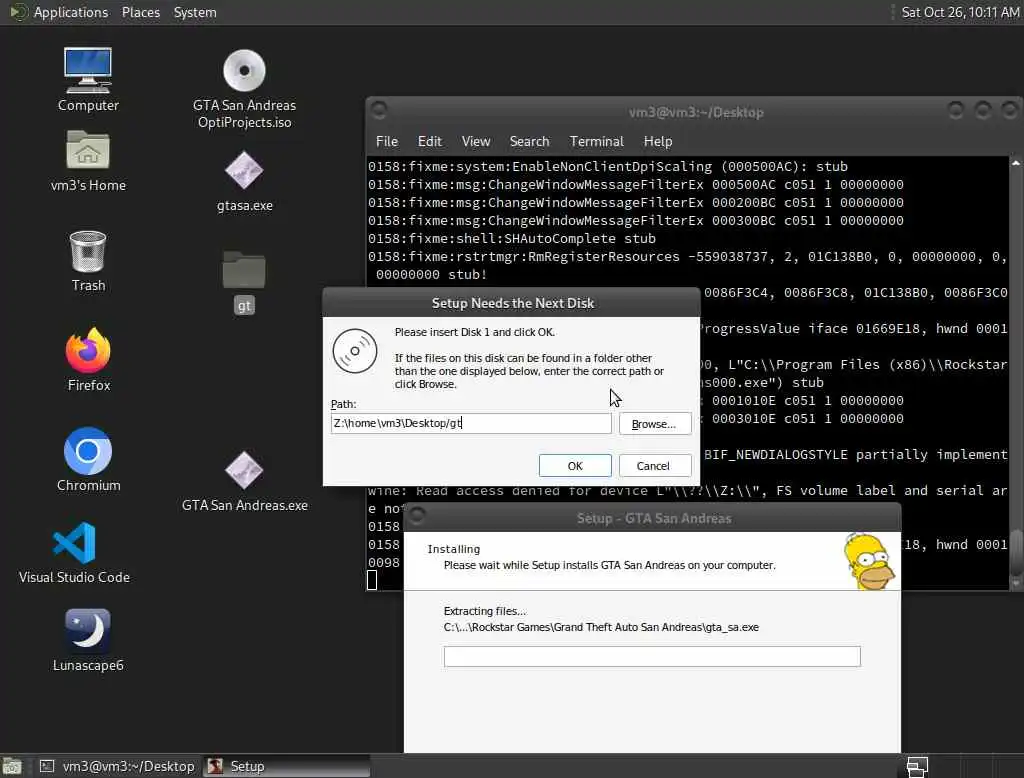Click the show desktop icon in bottom panel
The image size is (1024, 778).
click(12, 766)
